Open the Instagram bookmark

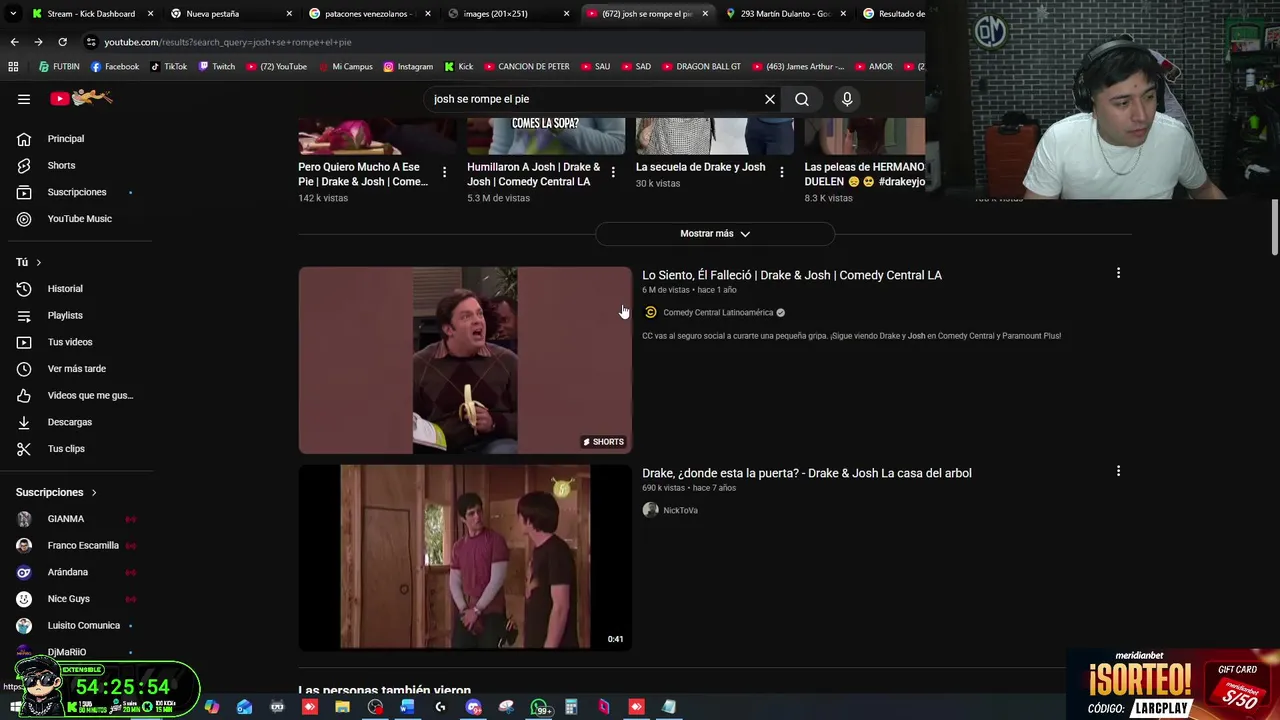pos(408,67)
